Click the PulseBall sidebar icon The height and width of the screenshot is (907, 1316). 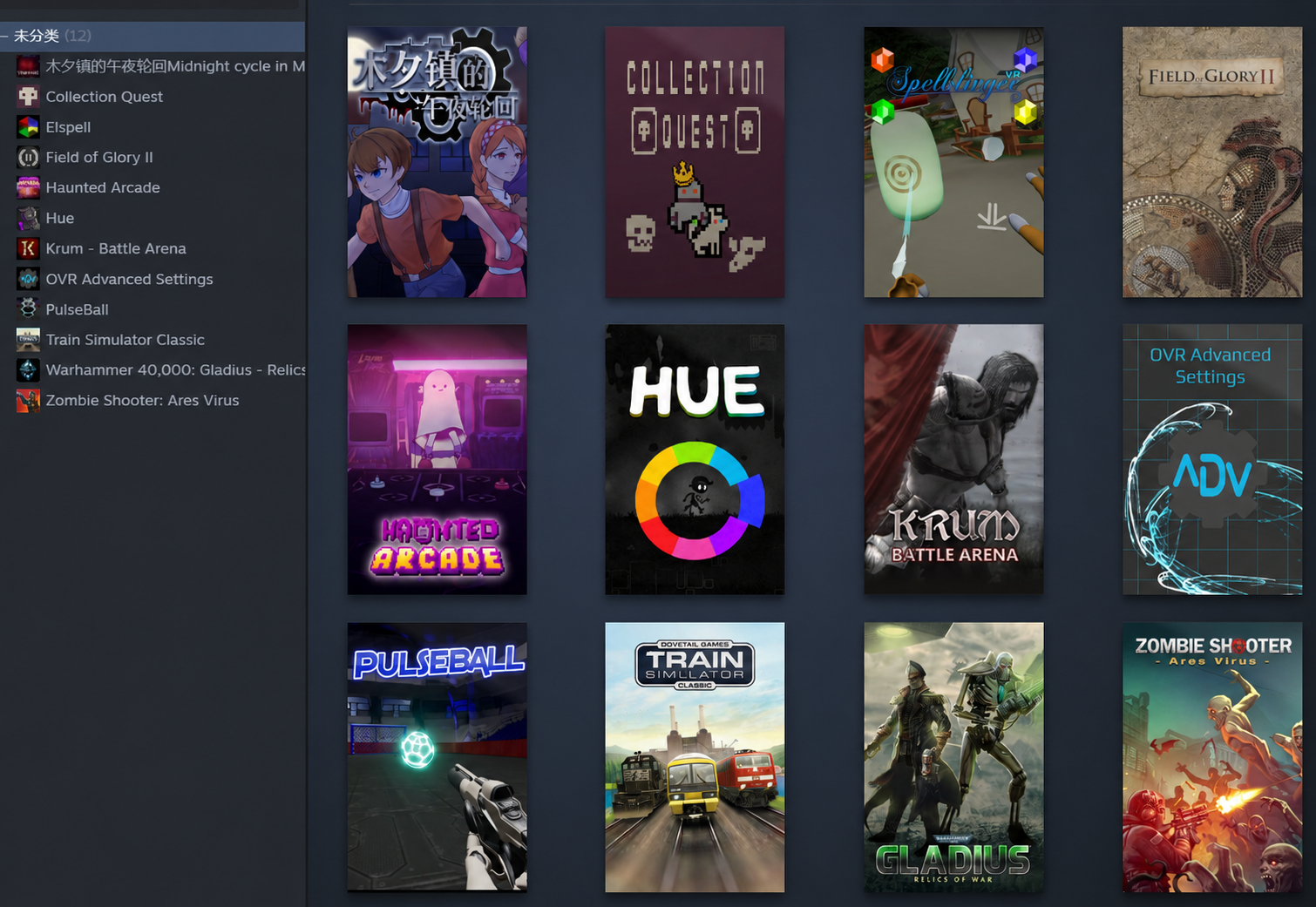point(28,309)
